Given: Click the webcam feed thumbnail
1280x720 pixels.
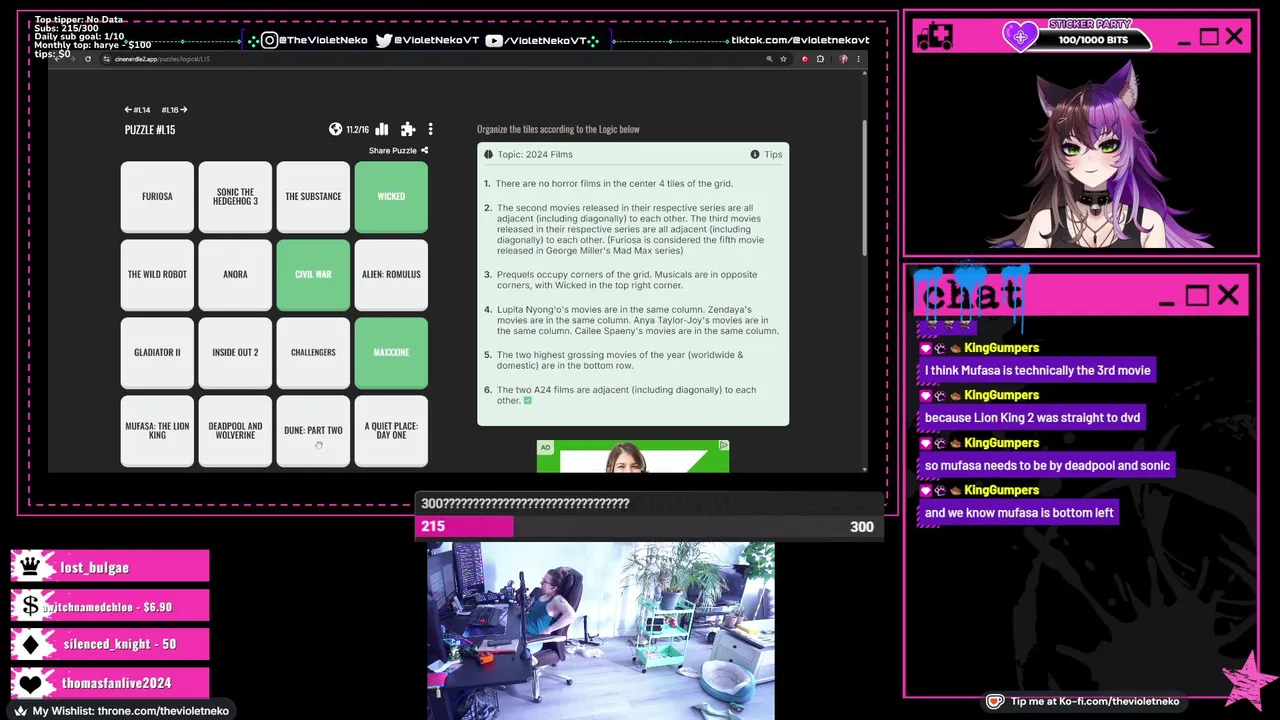Looking at the screenshot, I should point(601,631).
